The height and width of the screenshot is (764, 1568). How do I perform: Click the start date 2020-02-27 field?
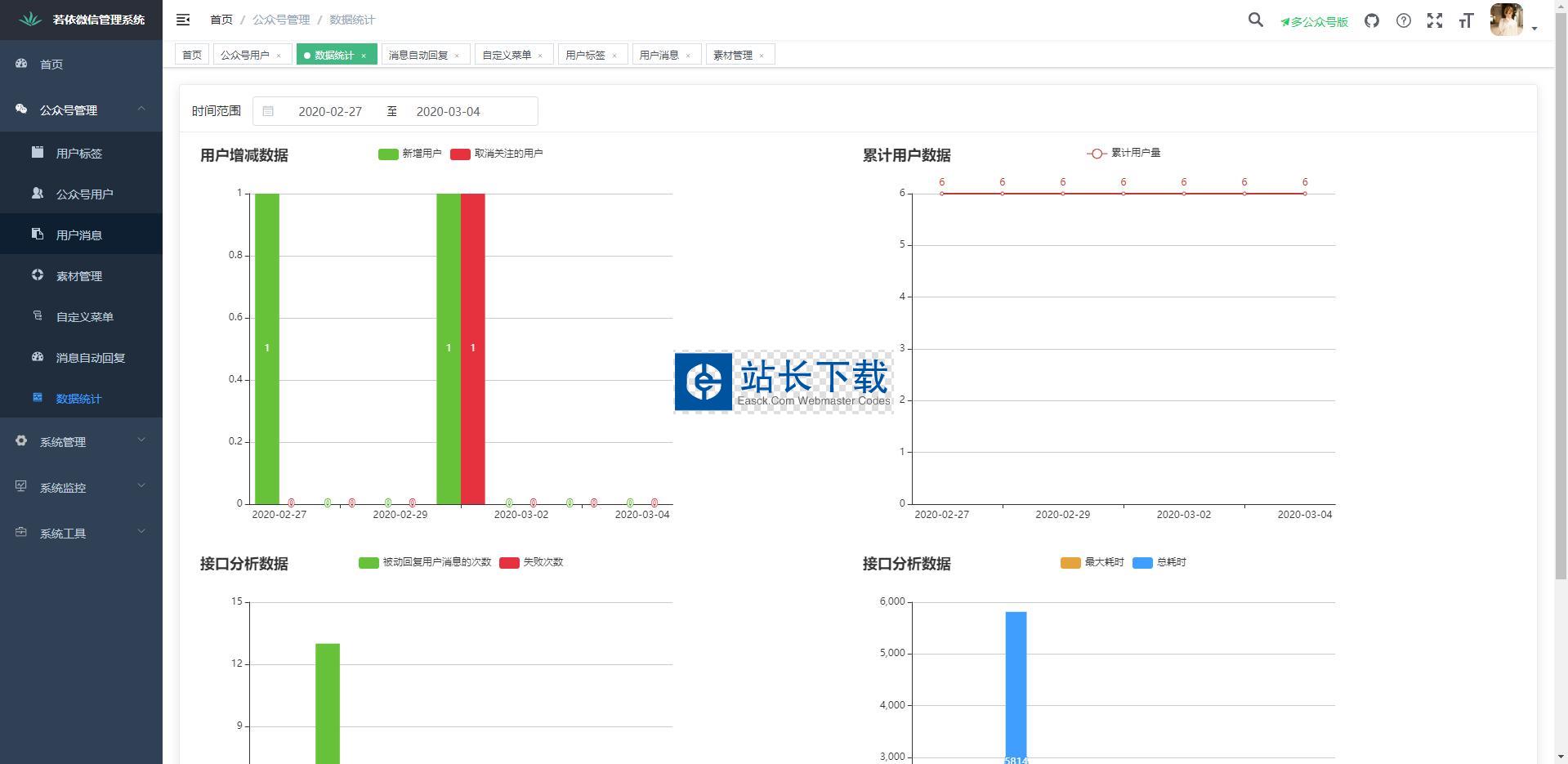coord(330,111)
